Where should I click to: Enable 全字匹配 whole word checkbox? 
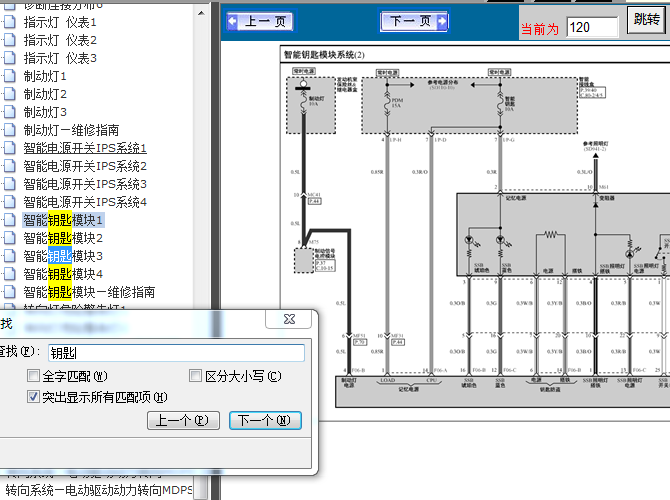pos(33,376)
